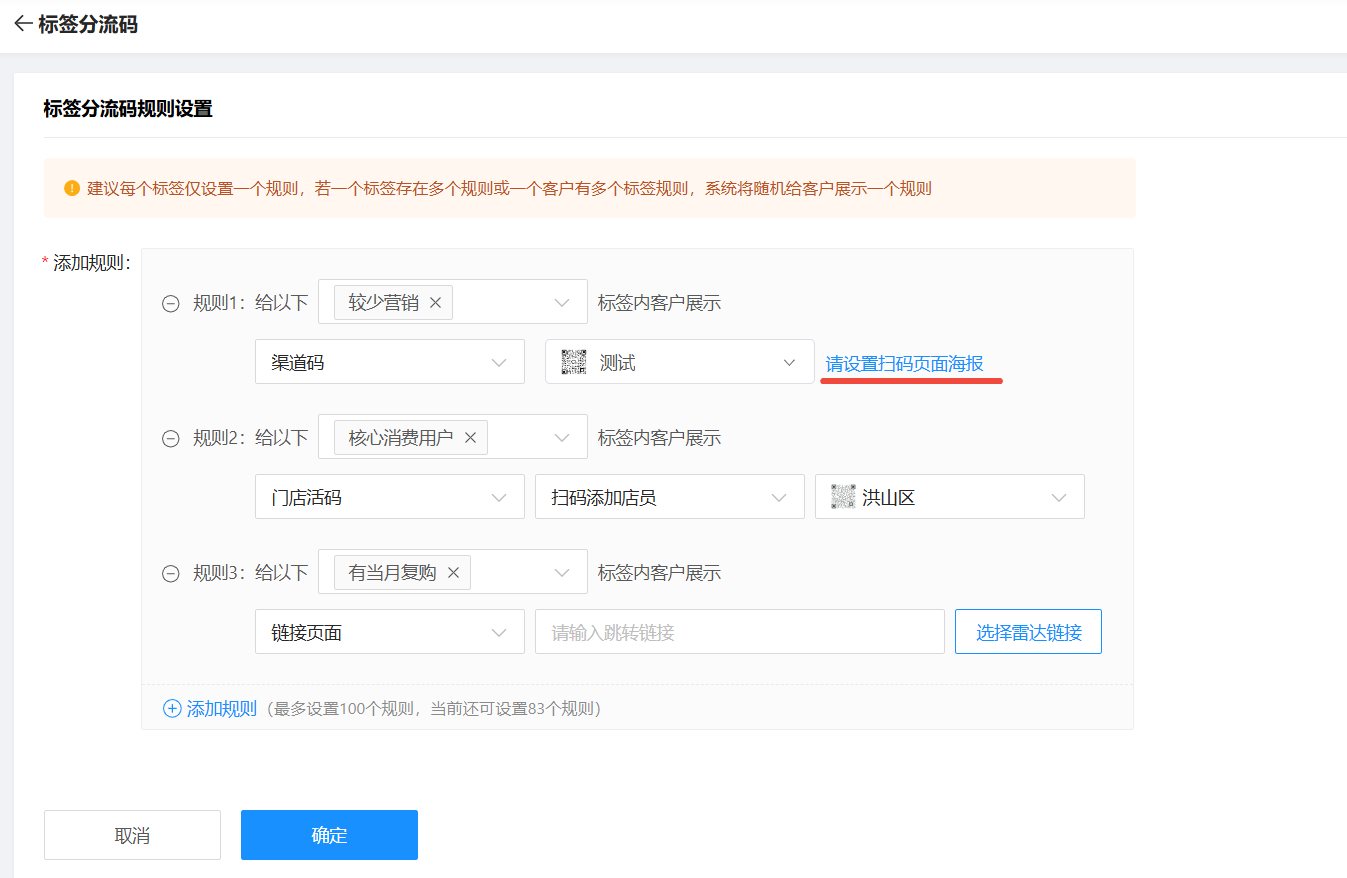
Task: Click 标签内客户展示 text in 规则1 row
Action: click(659, 303)
